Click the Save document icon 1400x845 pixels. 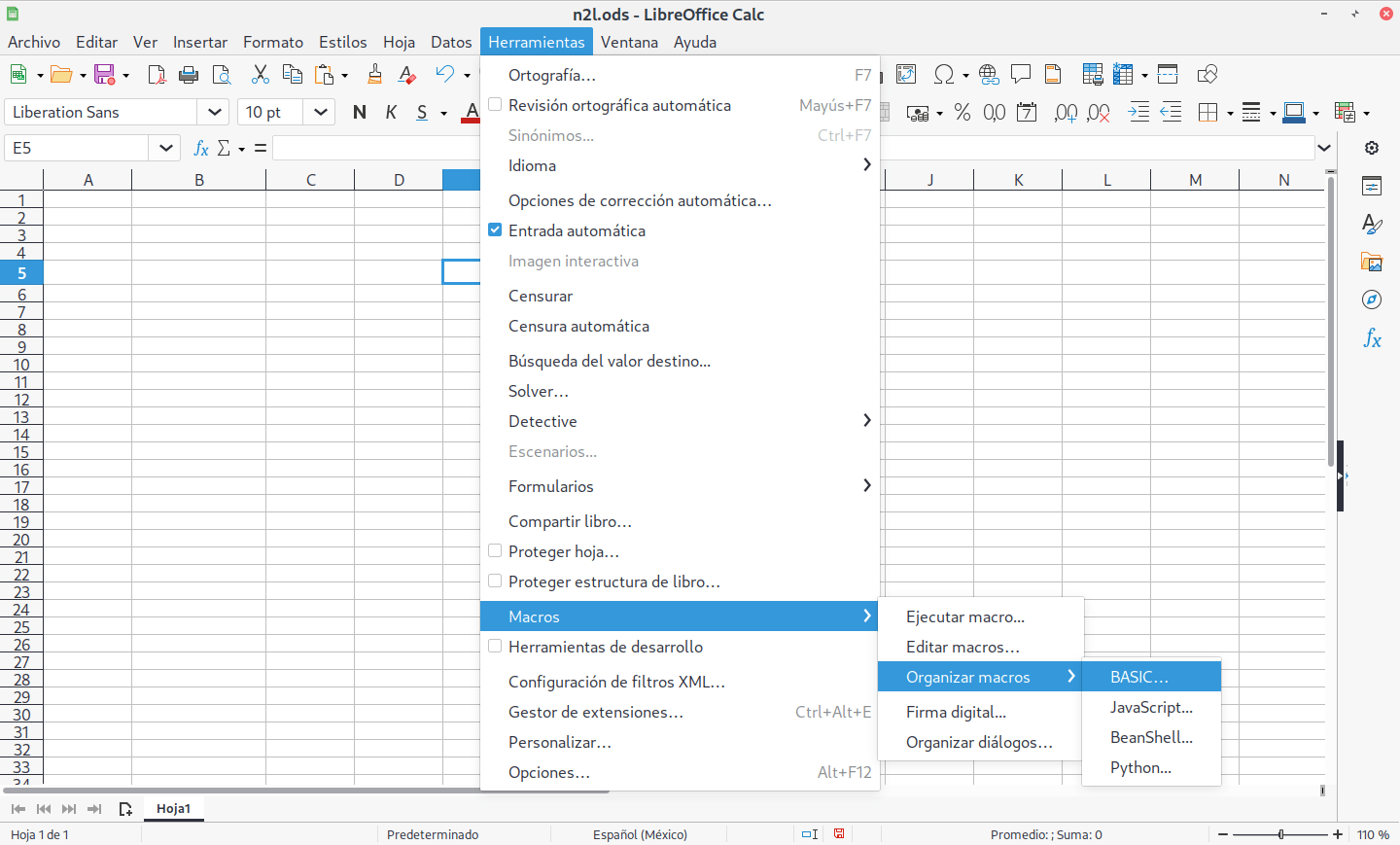104,74
